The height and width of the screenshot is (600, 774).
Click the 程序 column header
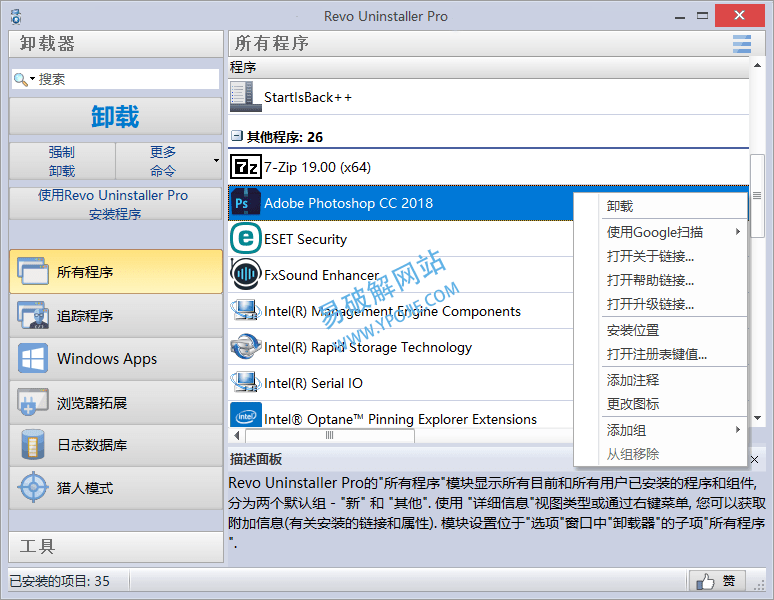pyautogui.click(x=489, y=67)
